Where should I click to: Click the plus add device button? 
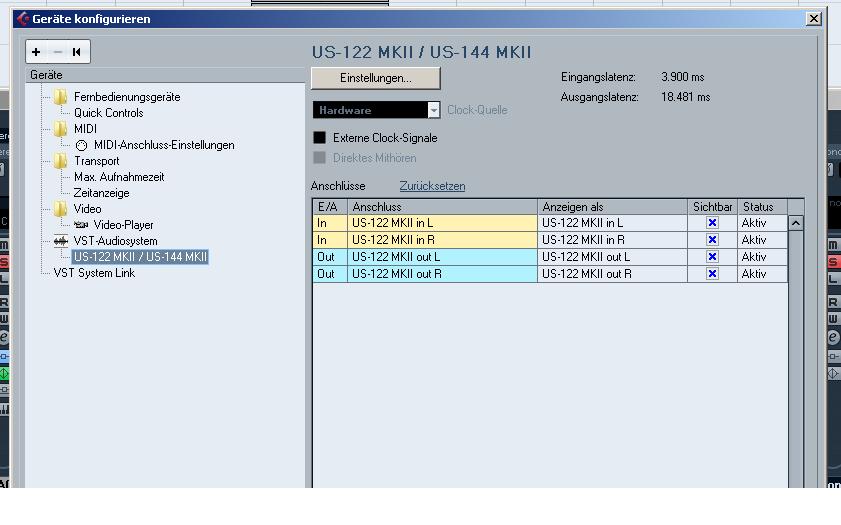(36, 52)
